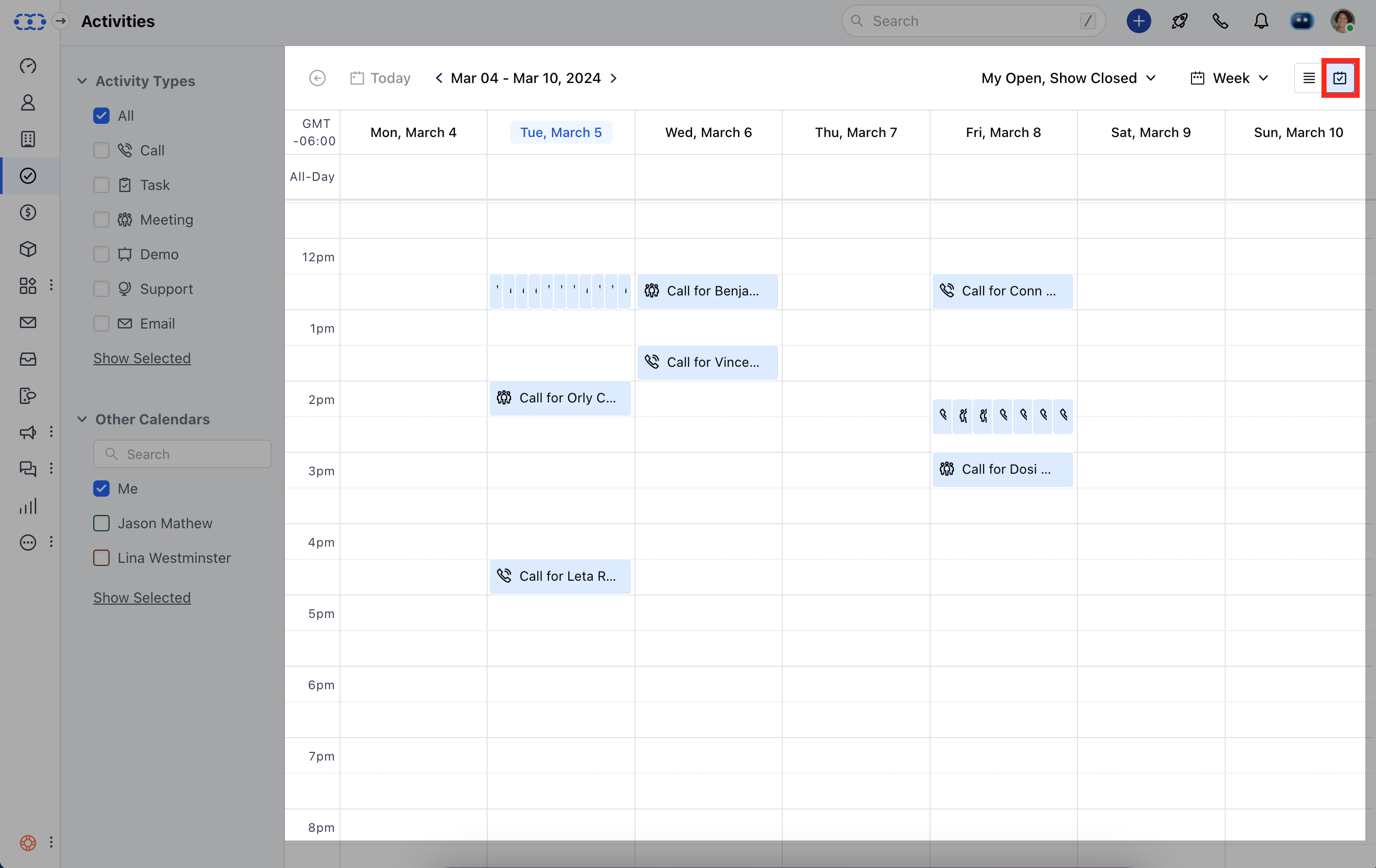Screen dimensions: 1376x868
Task: Select the Products box icon in sidebar
Action: click(x=28, y=249)
